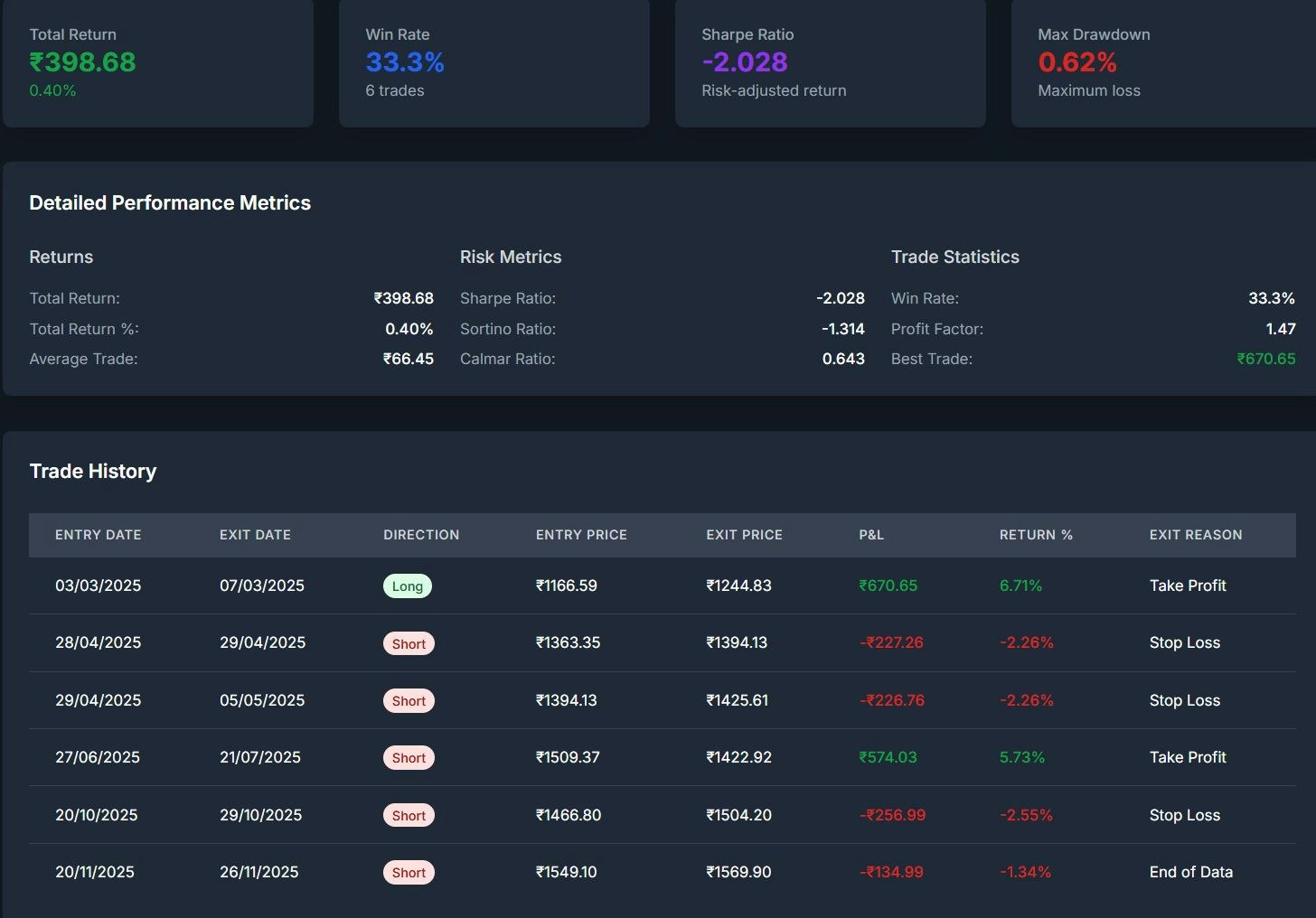Viewport: 1316px width, 918px height.
Task: Click the DIRECTION column header
Action: pos(421,535)
